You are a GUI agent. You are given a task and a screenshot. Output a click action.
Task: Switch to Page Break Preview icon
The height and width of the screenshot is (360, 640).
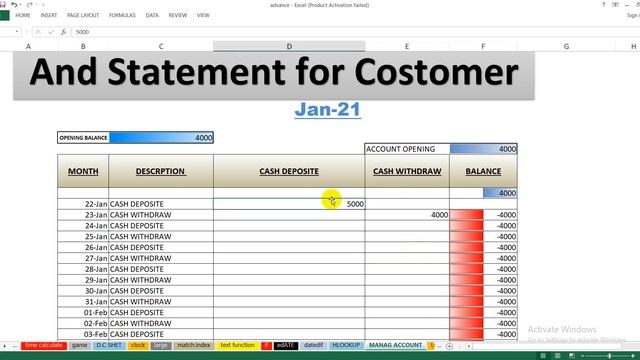[572, 356]
